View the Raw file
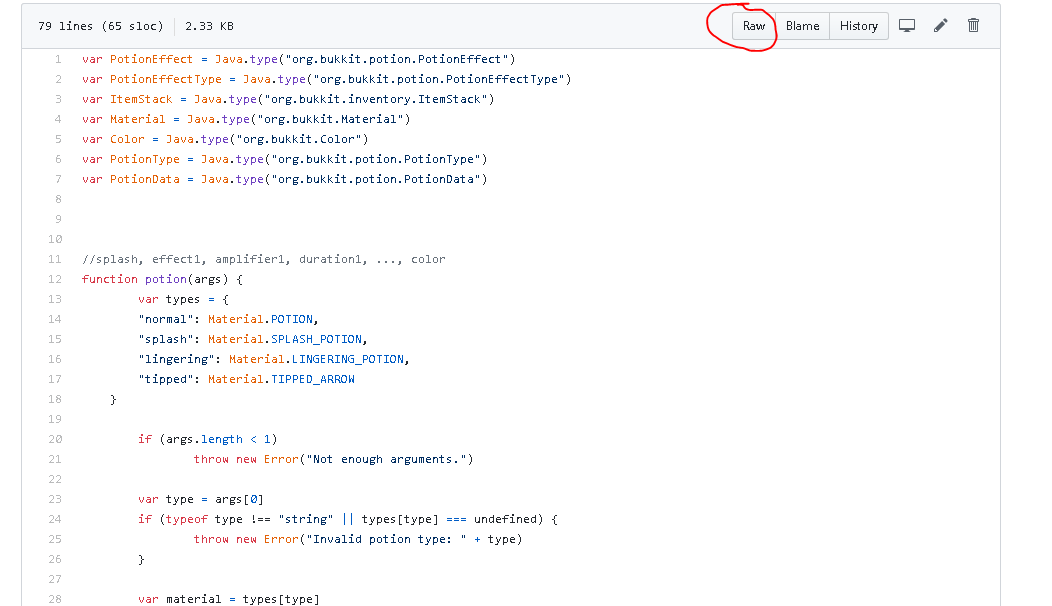This screenshot has height=606, width=1052. (x=753, y=26)
